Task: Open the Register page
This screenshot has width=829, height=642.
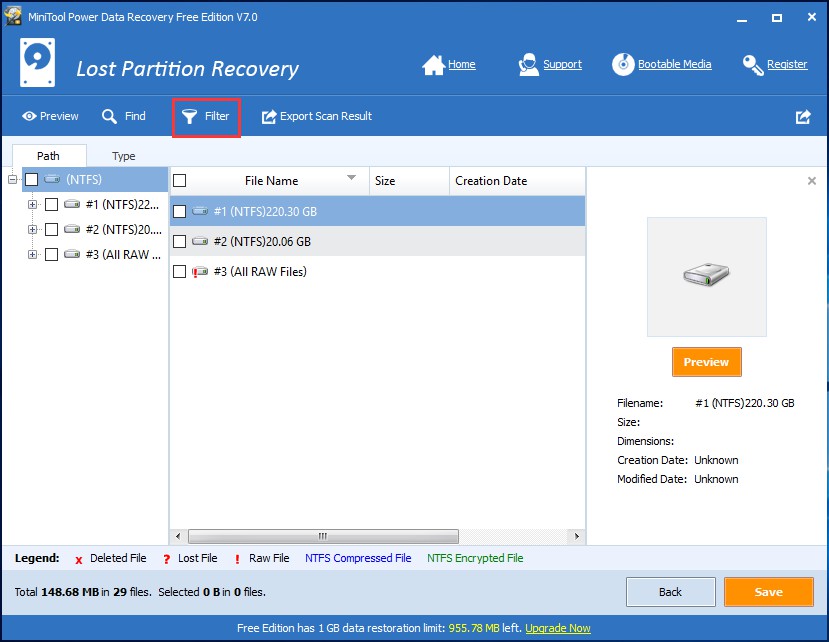Action: (778, 64)
